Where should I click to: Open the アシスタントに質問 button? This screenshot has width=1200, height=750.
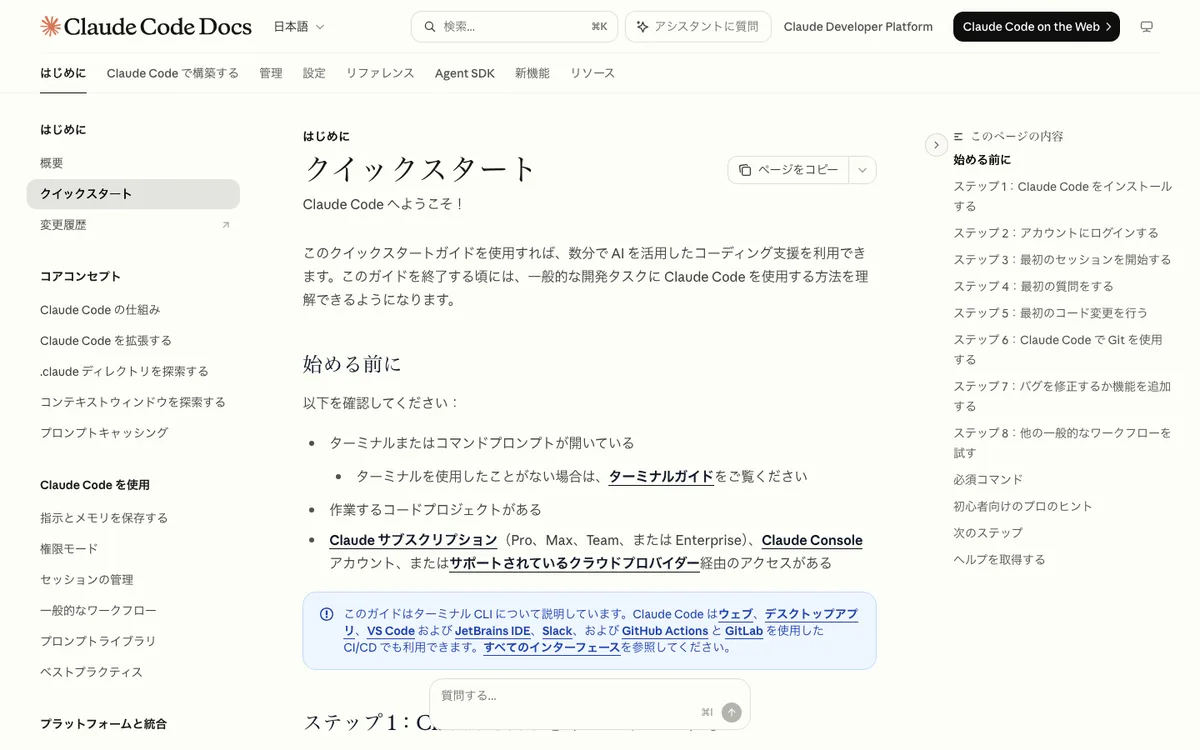(x=698, y=27)
